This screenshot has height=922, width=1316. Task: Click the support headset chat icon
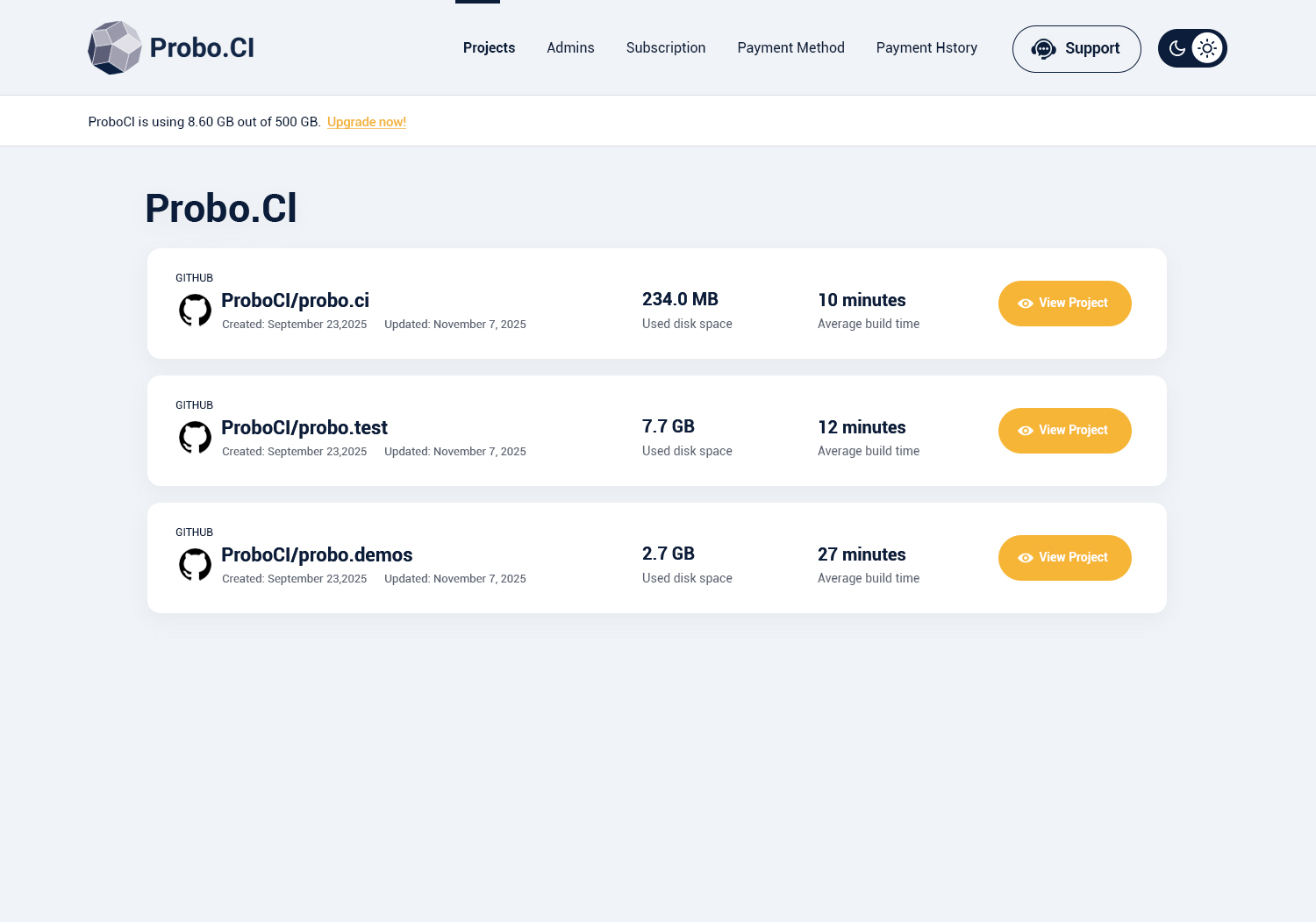coord(1043,49)
